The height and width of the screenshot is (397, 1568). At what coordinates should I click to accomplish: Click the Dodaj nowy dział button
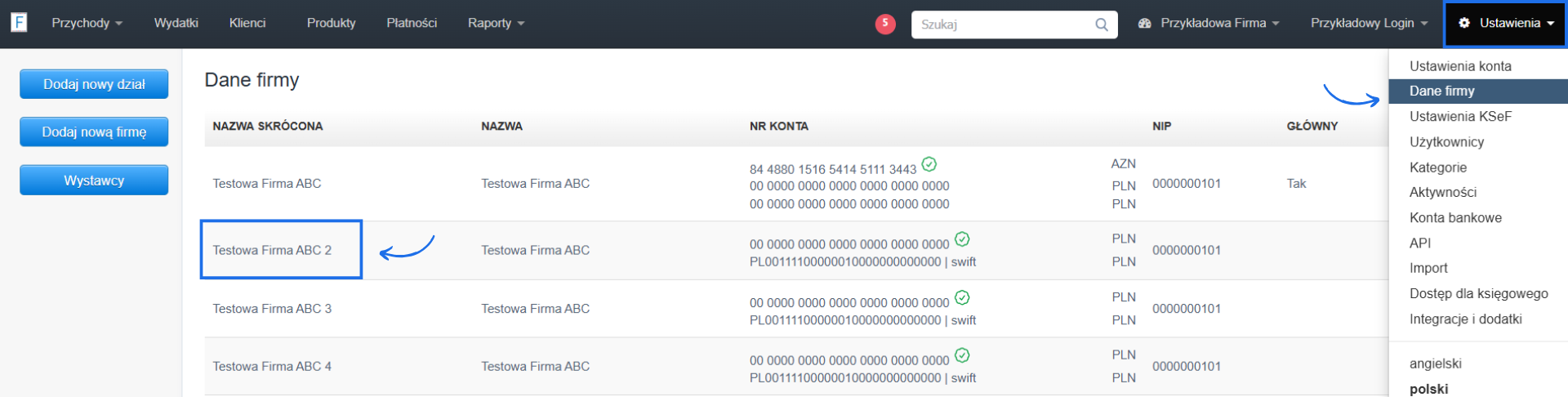point(94,84)
